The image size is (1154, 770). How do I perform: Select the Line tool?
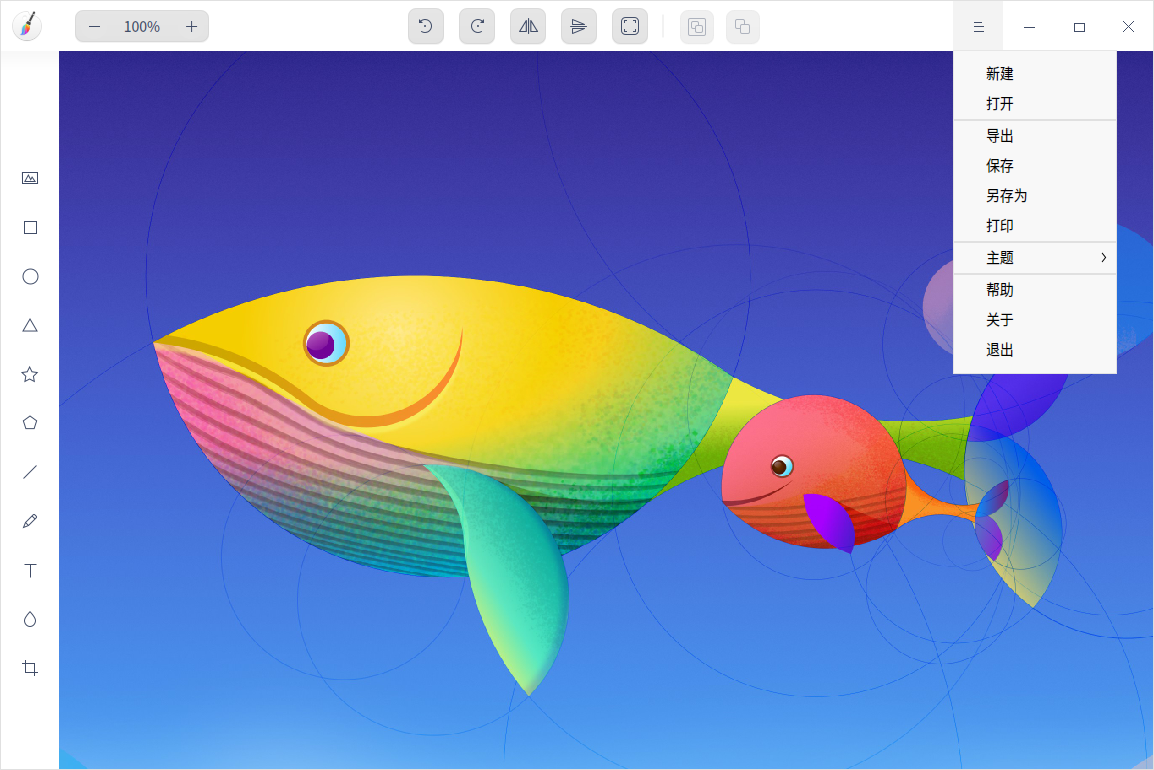pyautogui.click(x=30, y=472)
